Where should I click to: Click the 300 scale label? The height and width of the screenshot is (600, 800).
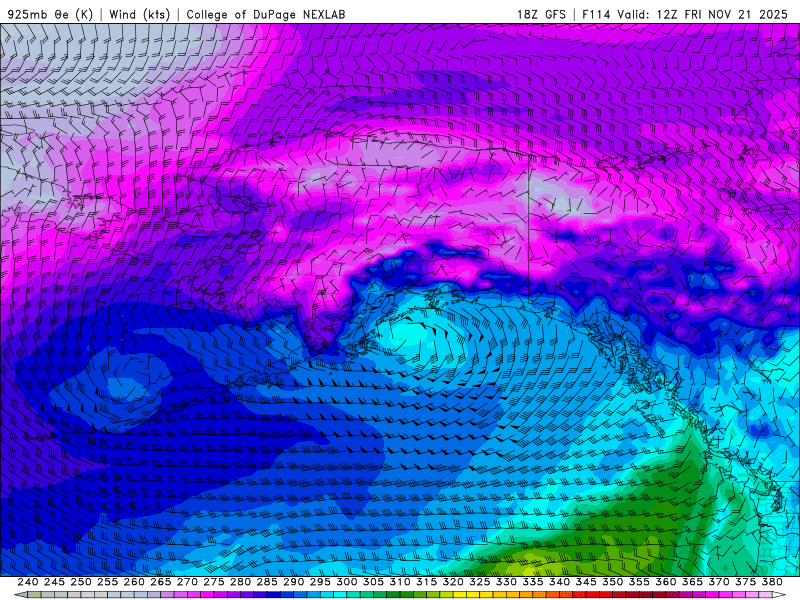pos(346,582)
